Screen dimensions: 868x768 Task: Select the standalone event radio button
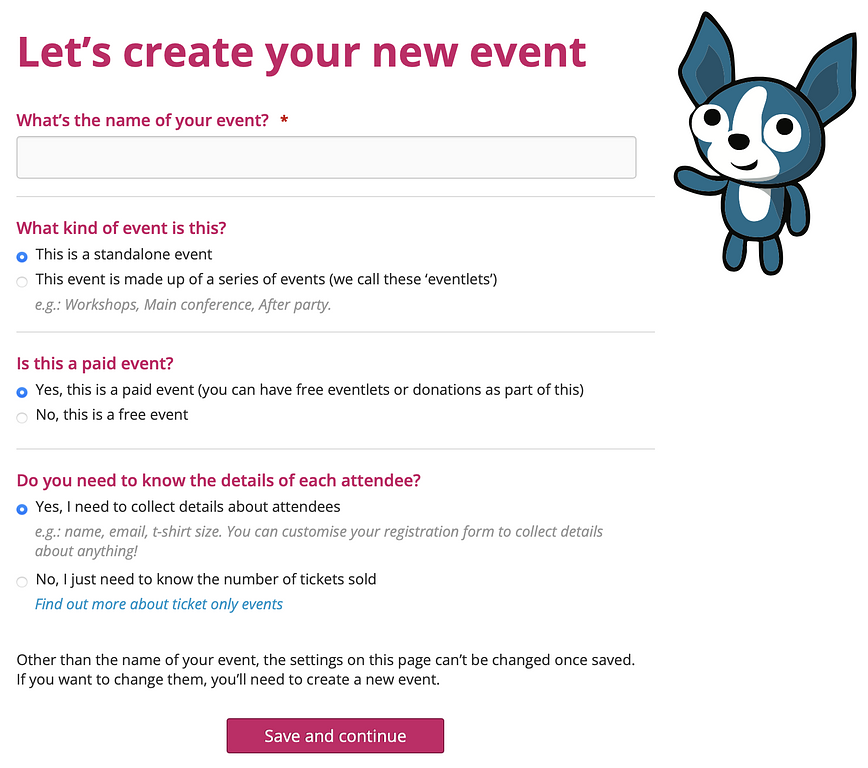click(22, 256)
